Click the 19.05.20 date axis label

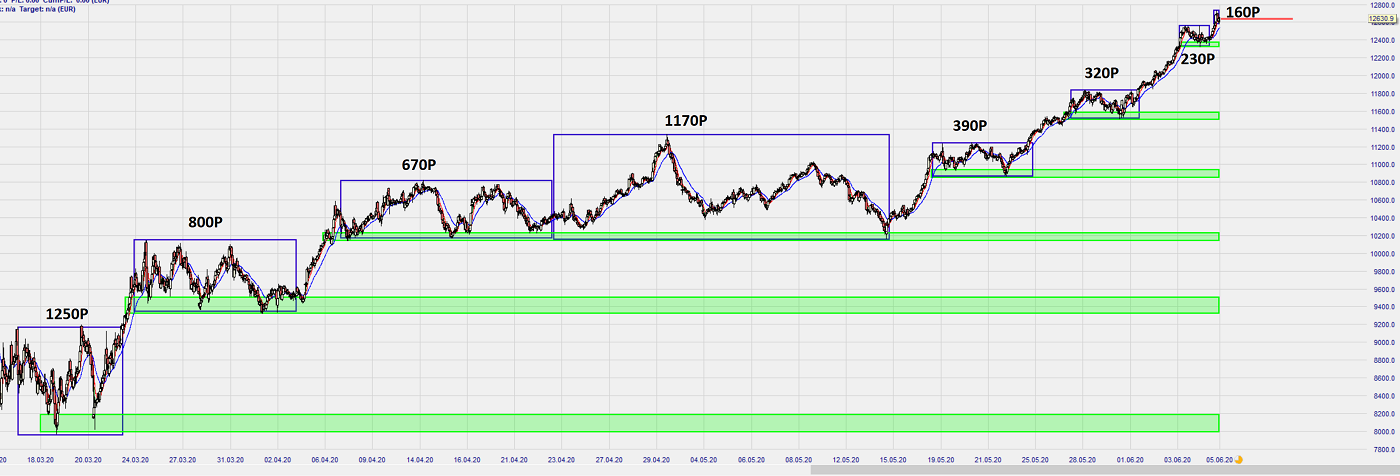click(x=940, y=460)
